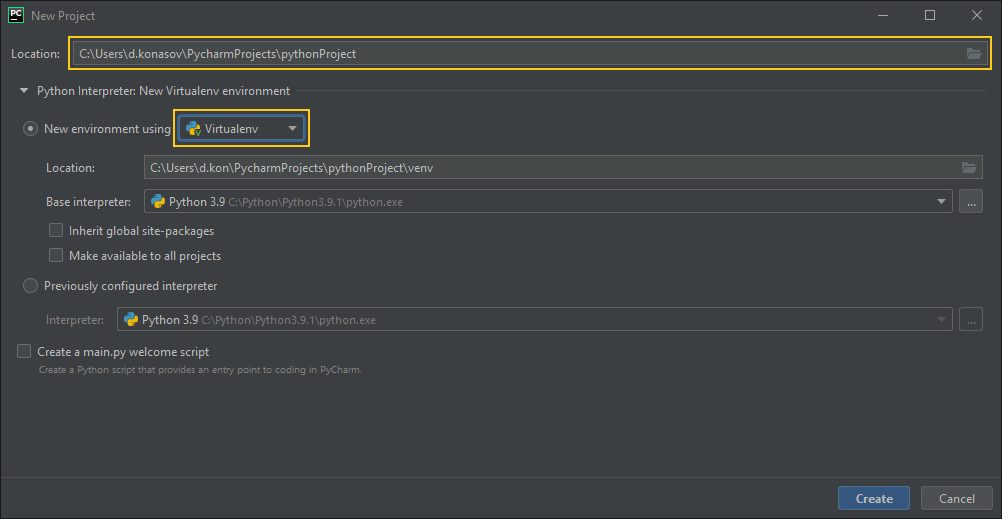Click the Create button
1002x519 pixels.
coord(874,499)
